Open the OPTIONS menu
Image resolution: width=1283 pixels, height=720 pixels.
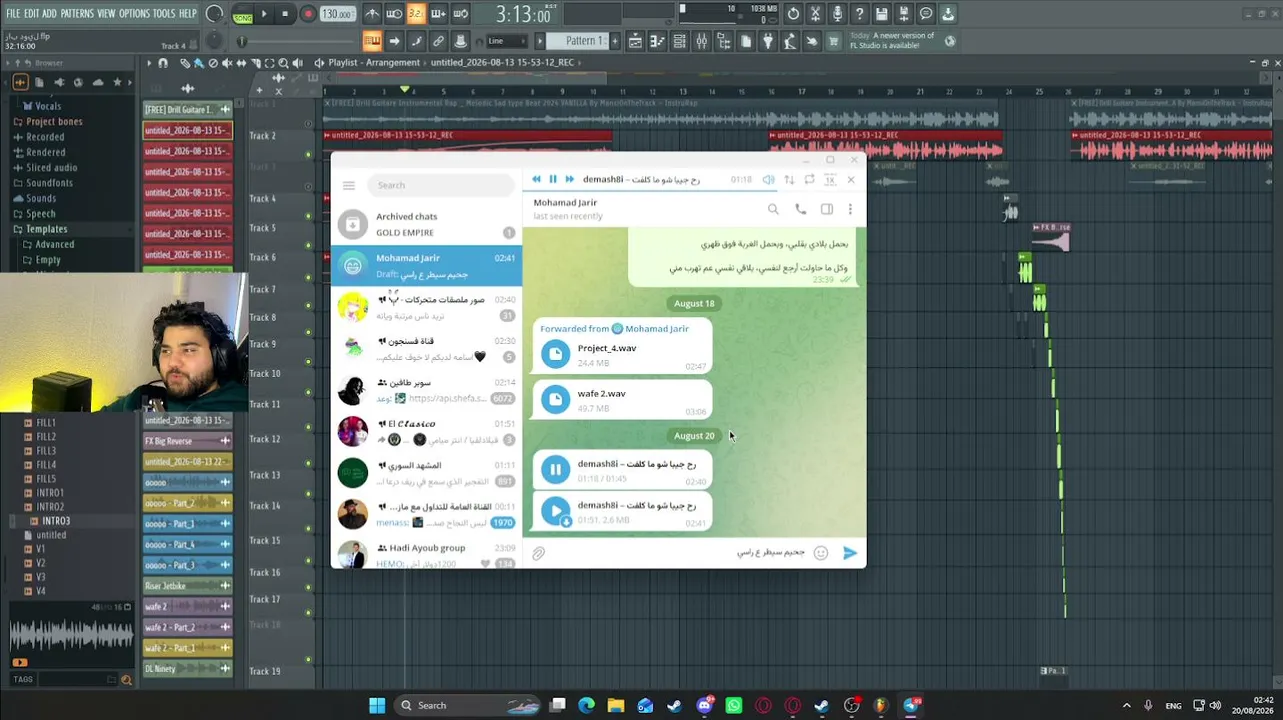tap(134, 13)
